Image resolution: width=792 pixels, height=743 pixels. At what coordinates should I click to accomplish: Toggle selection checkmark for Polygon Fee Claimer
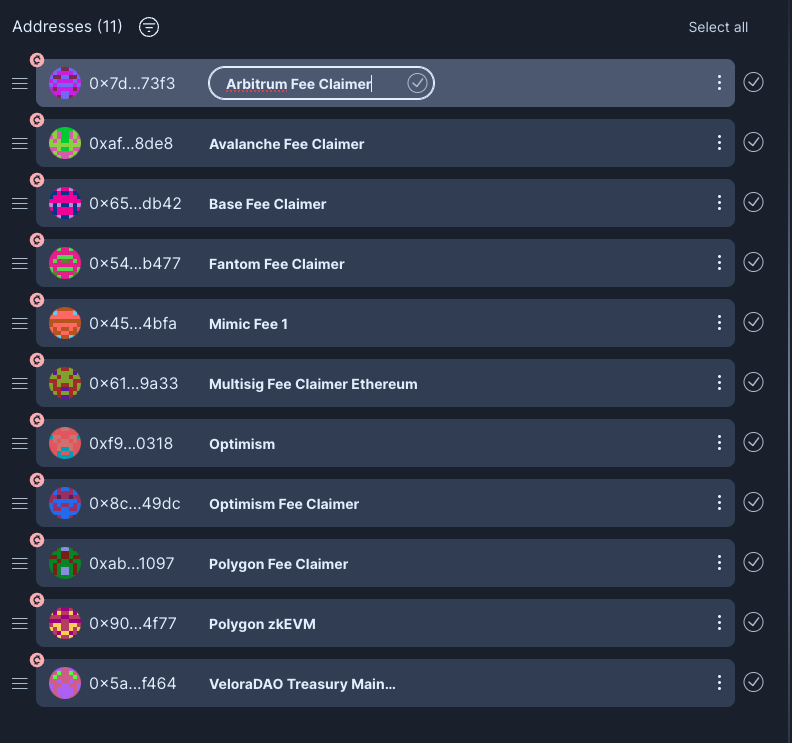[x=754, y=562]
